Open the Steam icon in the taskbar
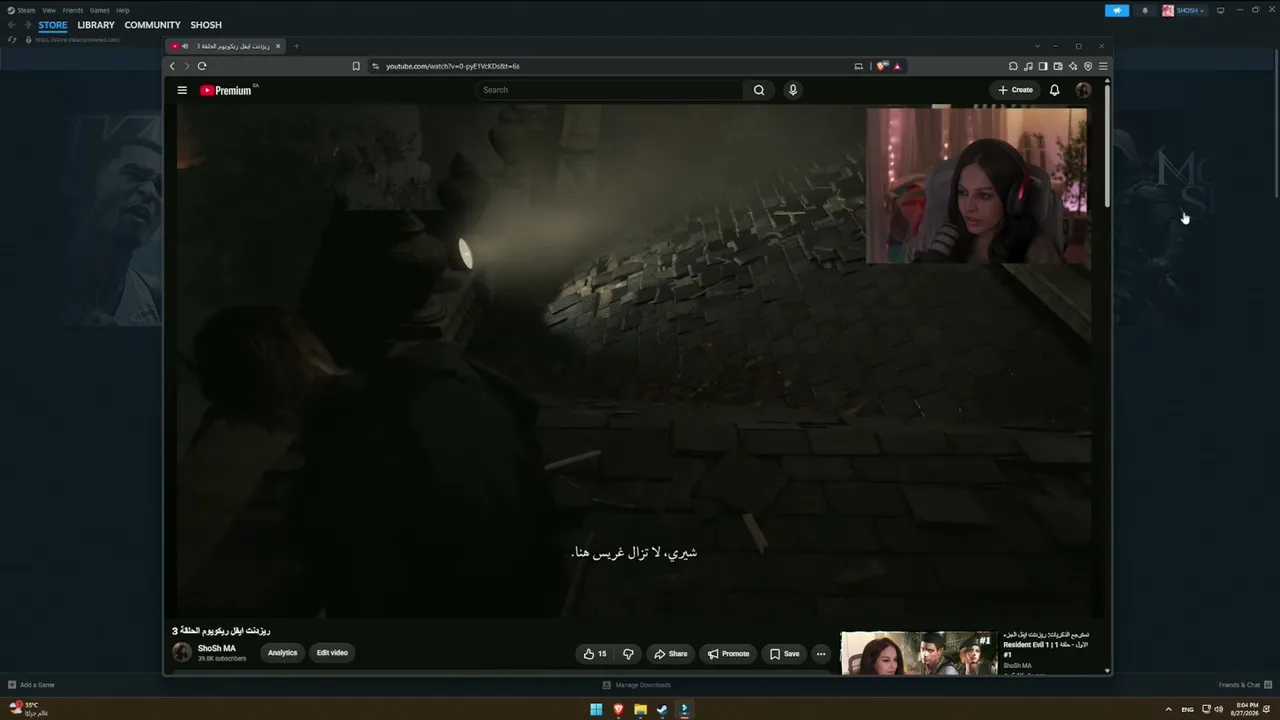The width and height of the screenshot is (1280, 720). pyautogui.click(x=662, y=710)
